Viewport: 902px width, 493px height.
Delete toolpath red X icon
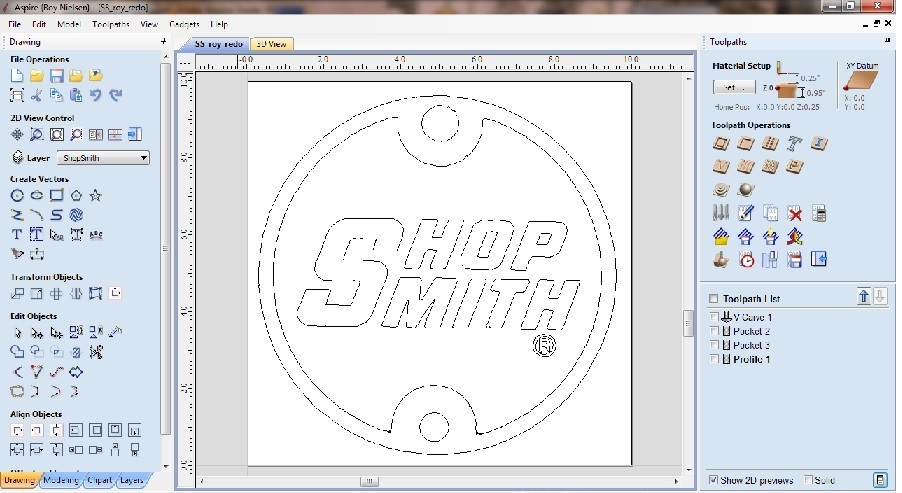(x=795, y=213)
